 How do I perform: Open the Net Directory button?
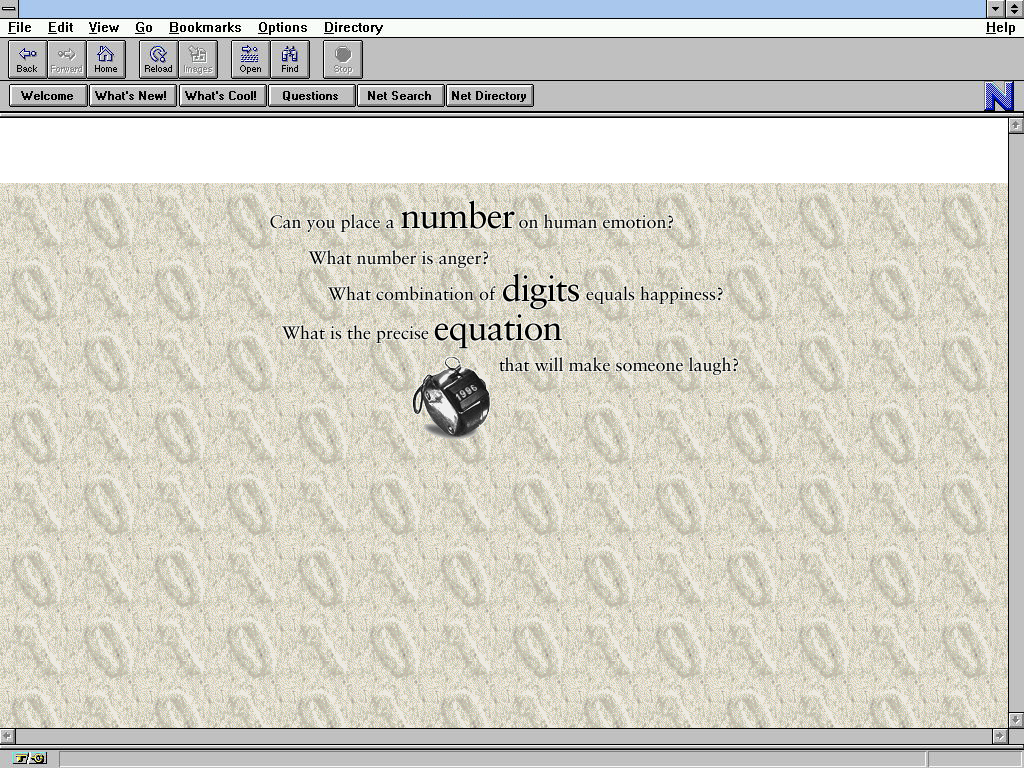coord(489,96)
